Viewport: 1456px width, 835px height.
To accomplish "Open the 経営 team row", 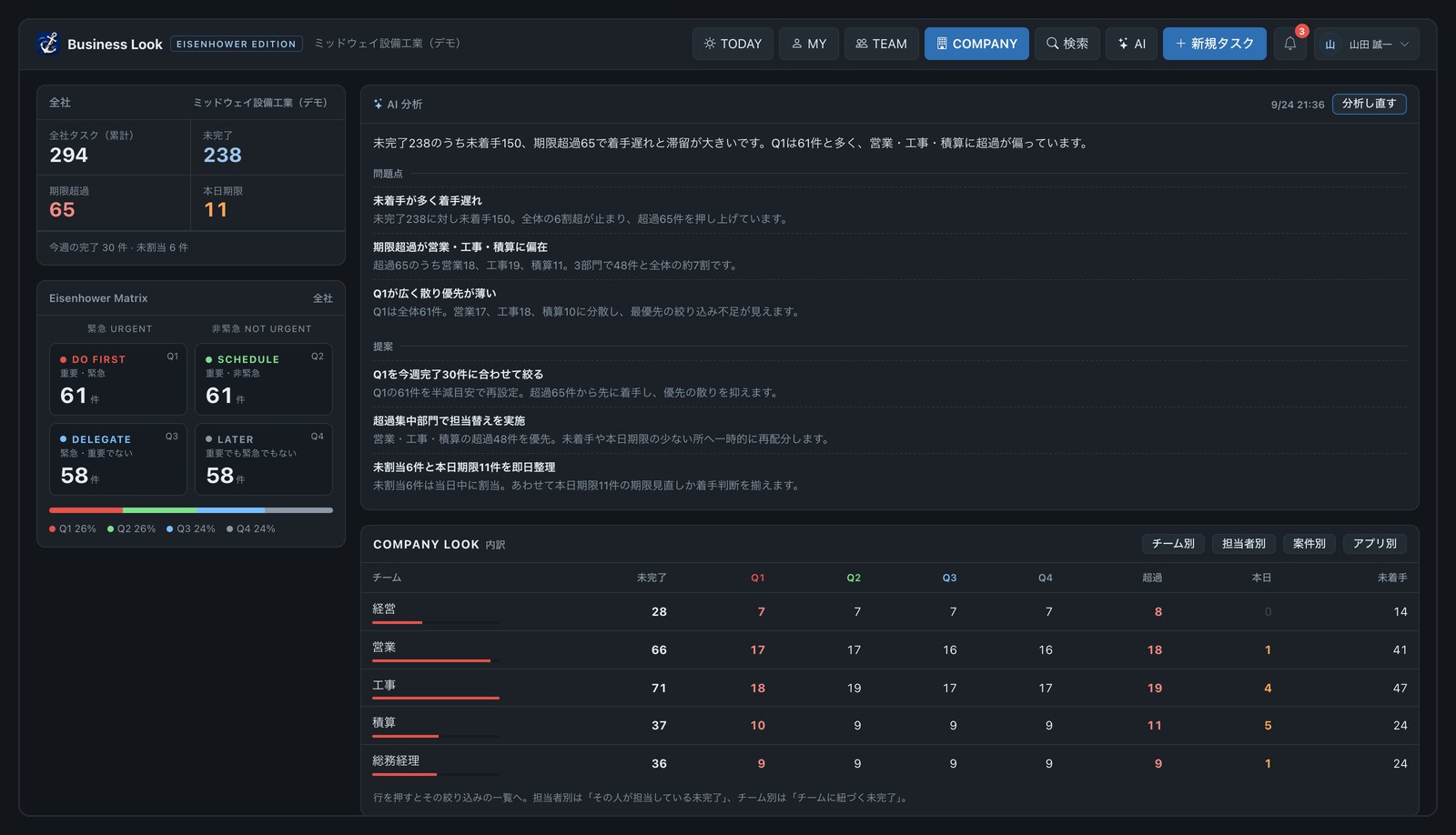I will tap(889, 611).
